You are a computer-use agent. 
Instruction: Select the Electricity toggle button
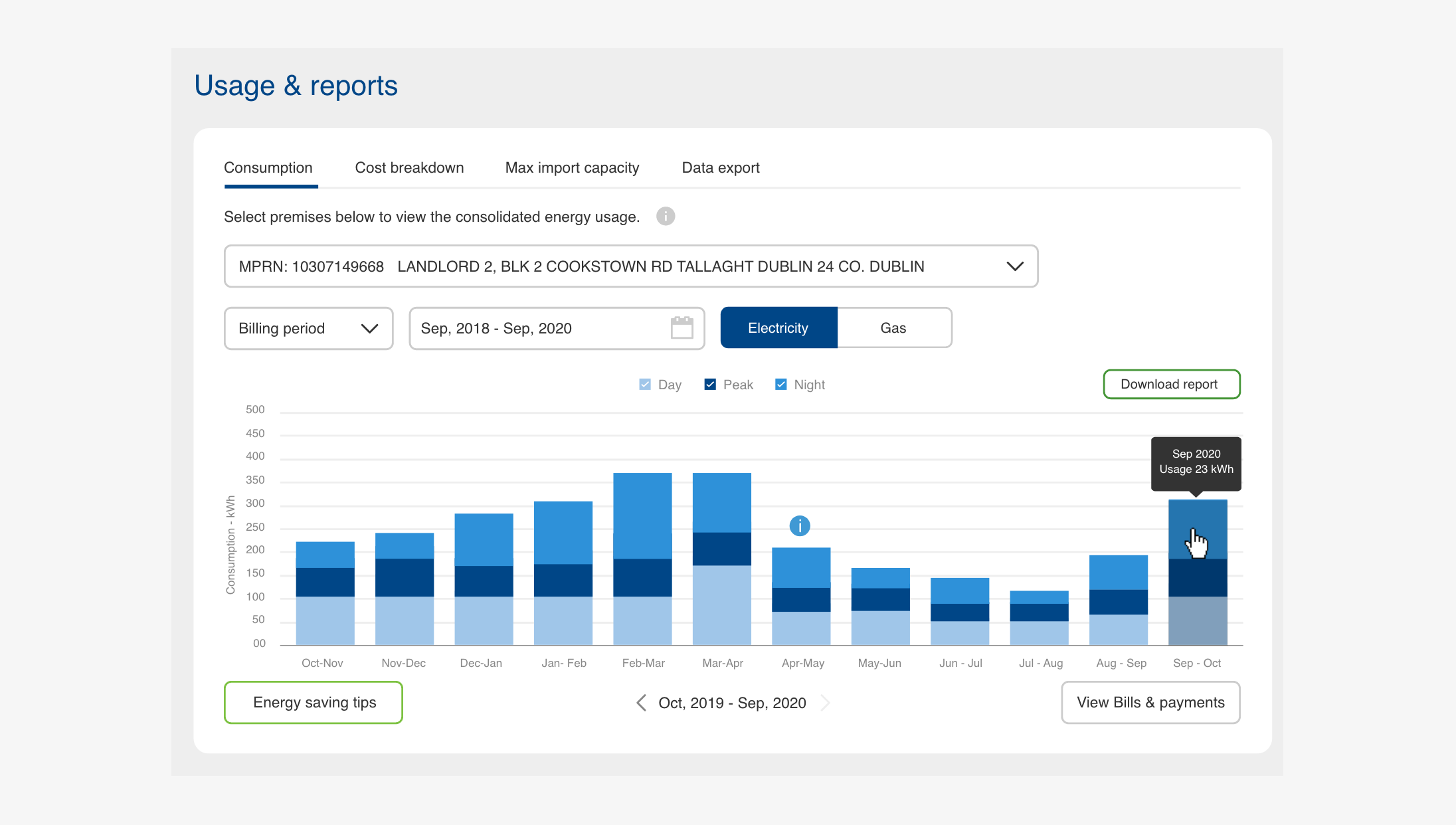tap(778, 328)
